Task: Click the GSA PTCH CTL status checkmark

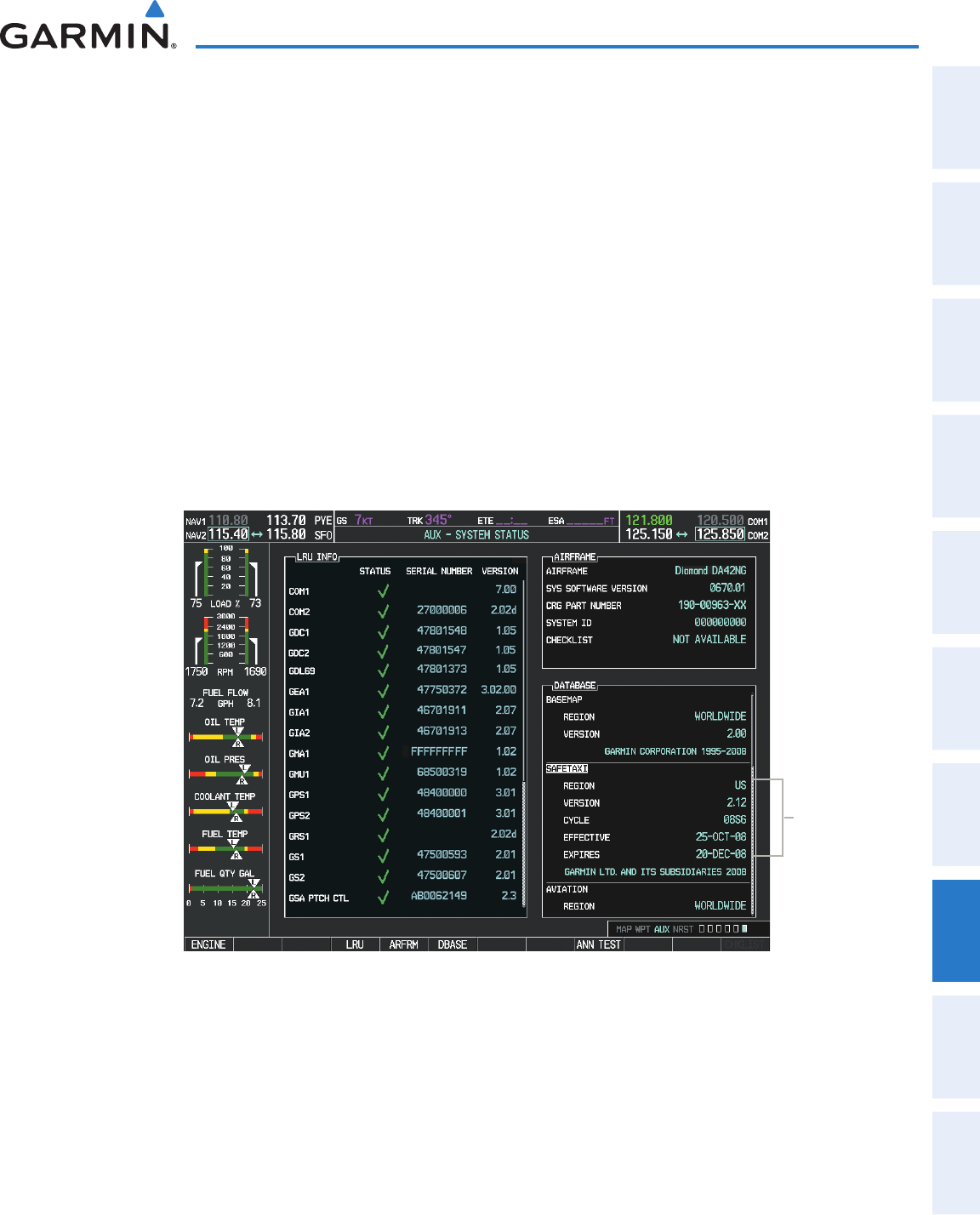Action: coord(384,898)
